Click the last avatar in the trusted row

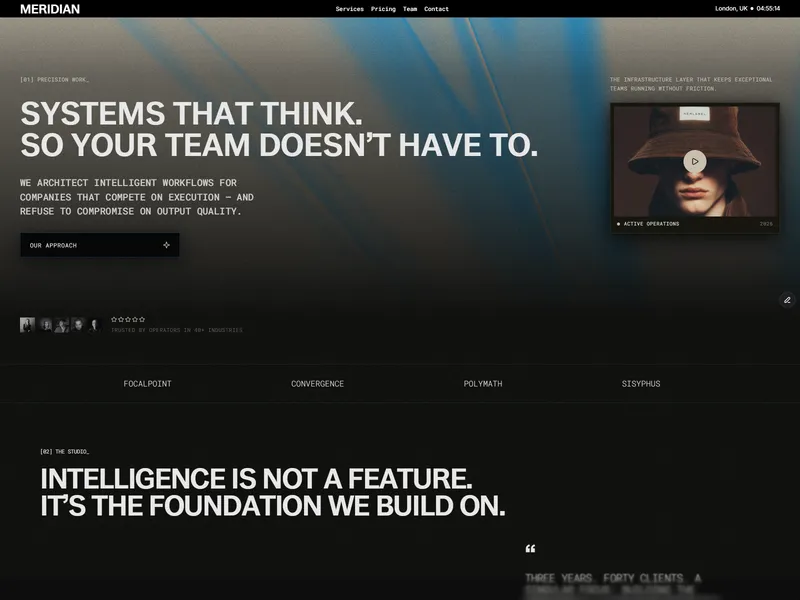coord(94,325)
